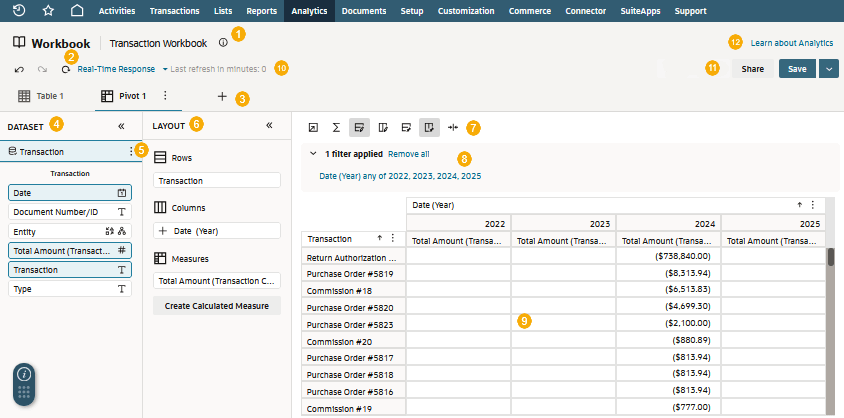The image size is (844, 418).
Task: Open the Save button dropdown arrow
Action: [x=829, y=69]
